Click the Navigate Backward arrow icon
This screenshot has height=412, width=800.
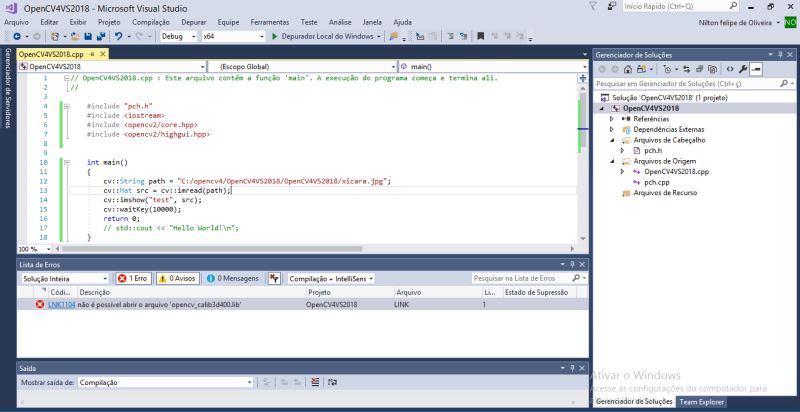tap(17, 37)
